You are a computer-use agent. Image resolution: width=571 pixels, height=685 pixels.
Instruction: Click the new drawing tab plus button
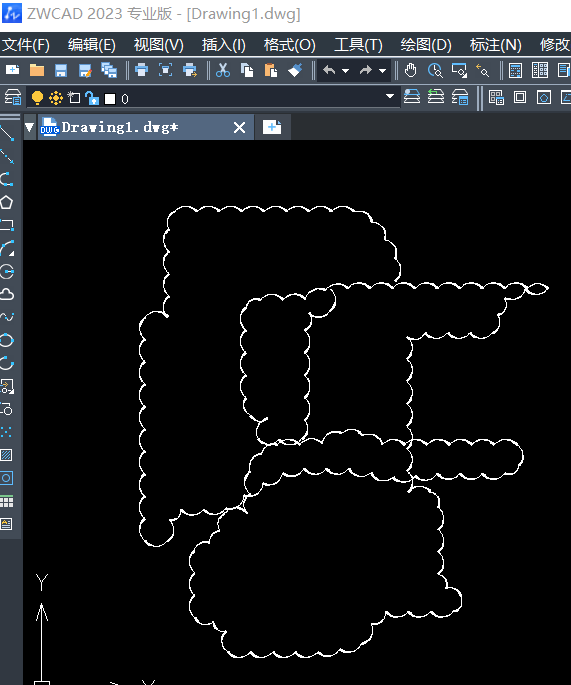(272, 128)
